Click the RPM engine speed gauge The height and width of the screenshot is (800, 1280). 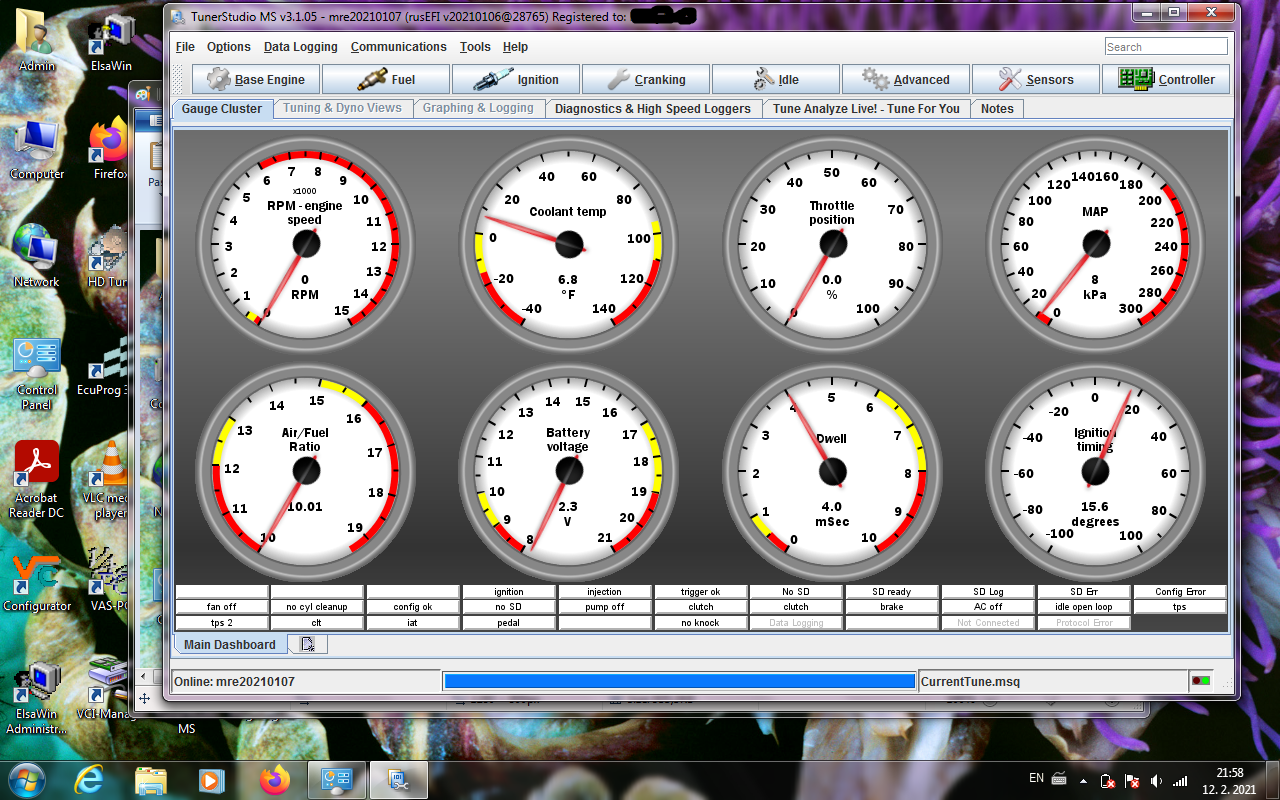tap(305, 242)
